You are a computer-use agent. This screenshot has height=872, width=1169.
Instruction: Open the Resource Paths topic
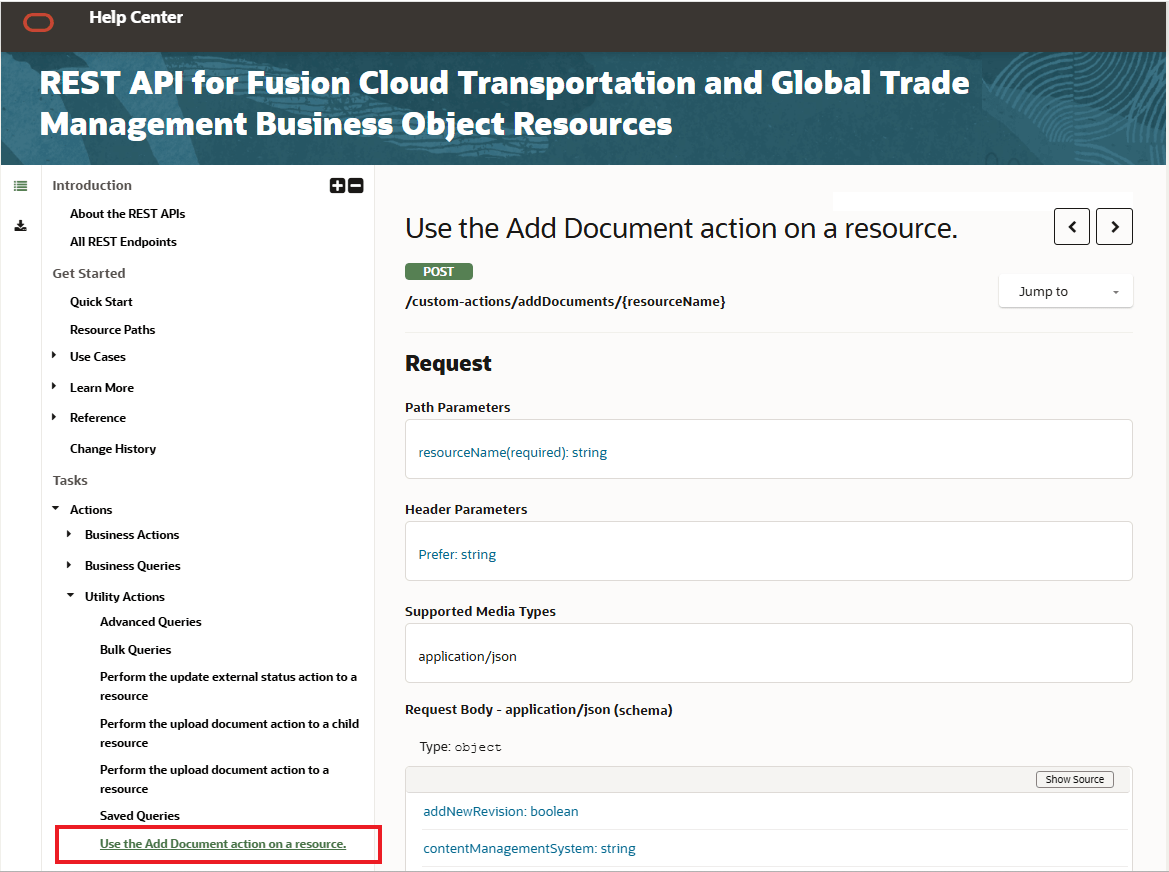(113, 330)
